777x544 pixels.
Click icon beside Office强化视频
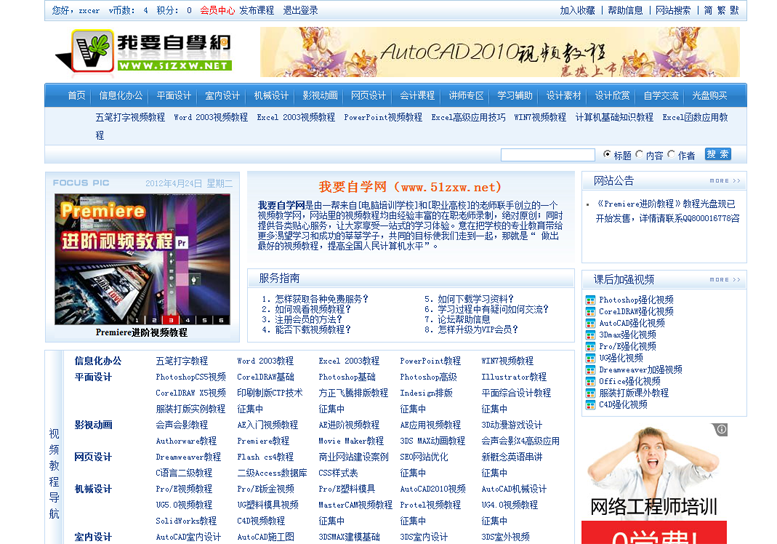point(590,381)
